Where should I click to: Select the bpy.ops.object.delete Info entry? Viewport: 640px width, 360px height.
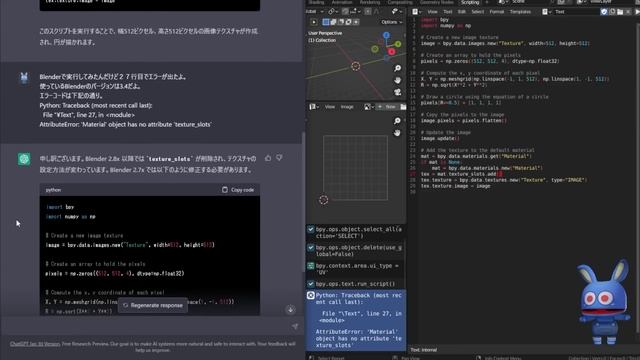point(356,251)
